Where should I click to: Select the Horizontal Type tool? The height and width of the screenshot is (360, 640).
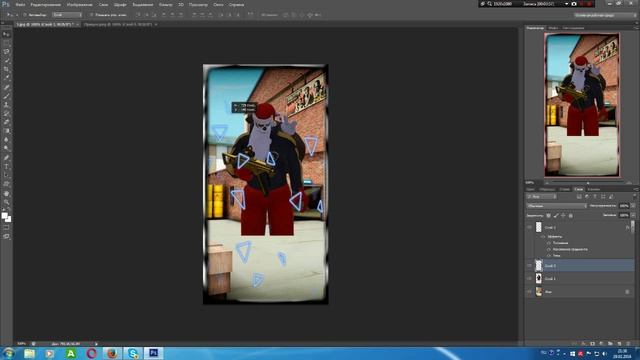[6, 166]
